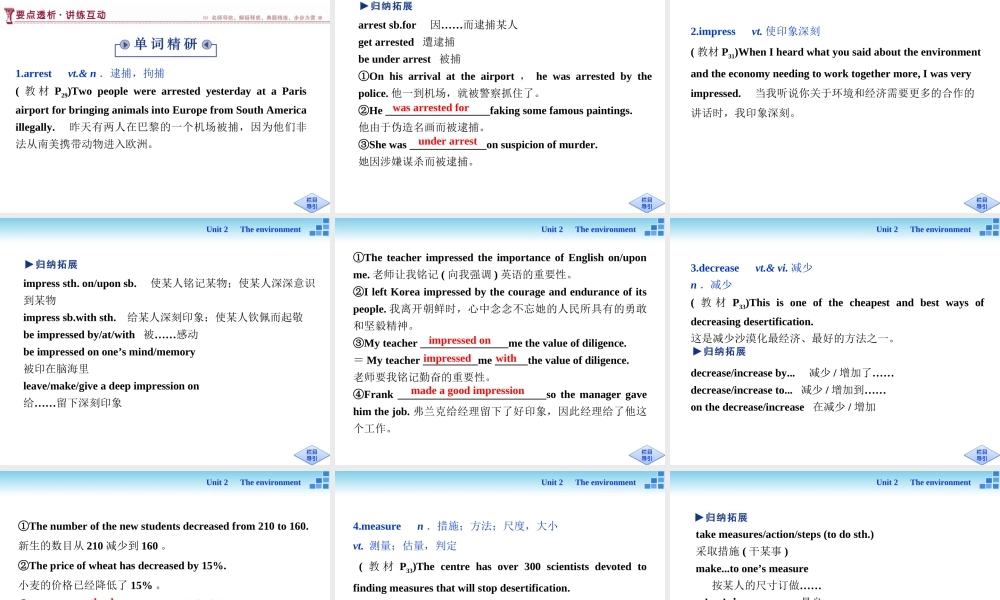Click the phrase 'be impressed by/at/with'
The height and width of the screenshot is (600, 1000).
click(x=79, y=334)
